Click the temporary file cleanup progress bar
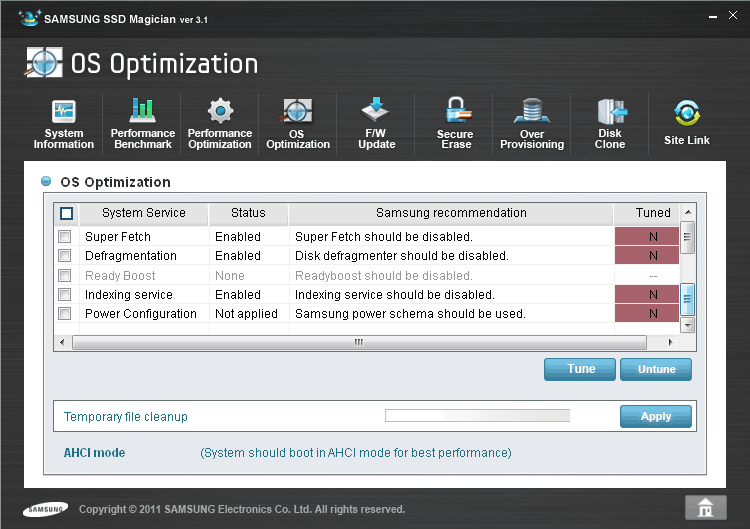 point(477,415)
